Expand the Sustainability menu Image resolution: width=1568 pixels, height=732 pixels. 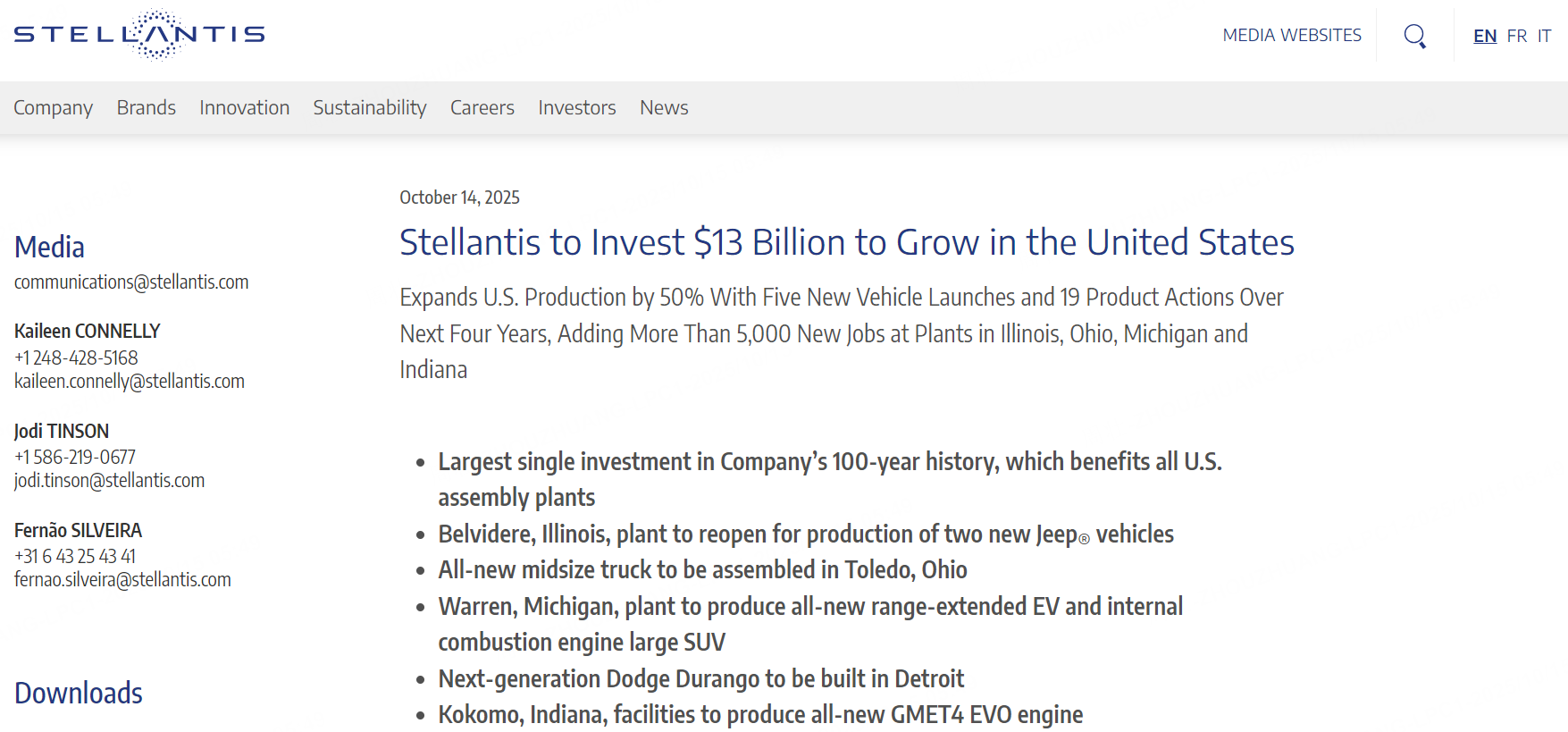[x=369, y=108]
